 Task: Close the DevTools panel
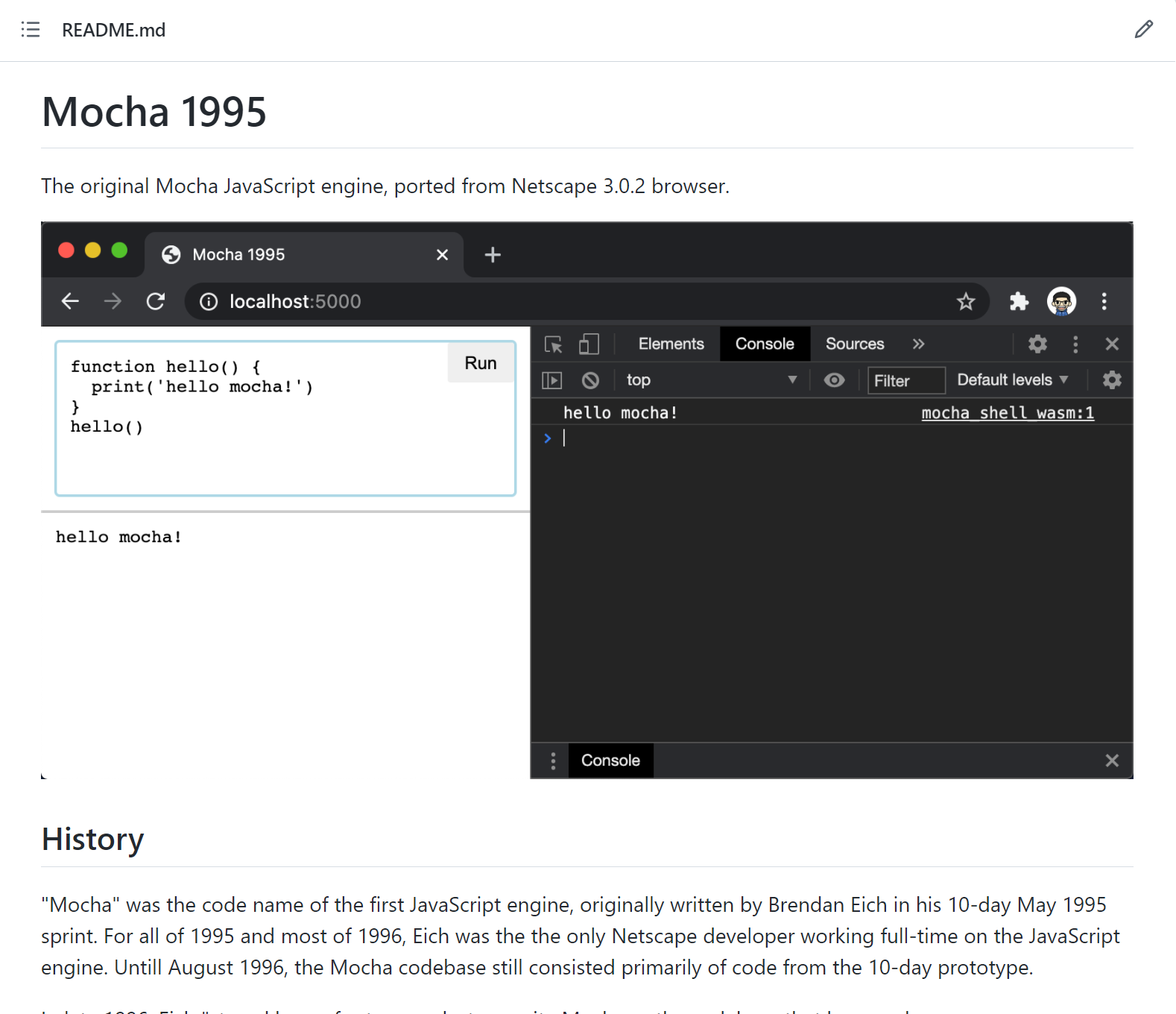click(1112, 344)
